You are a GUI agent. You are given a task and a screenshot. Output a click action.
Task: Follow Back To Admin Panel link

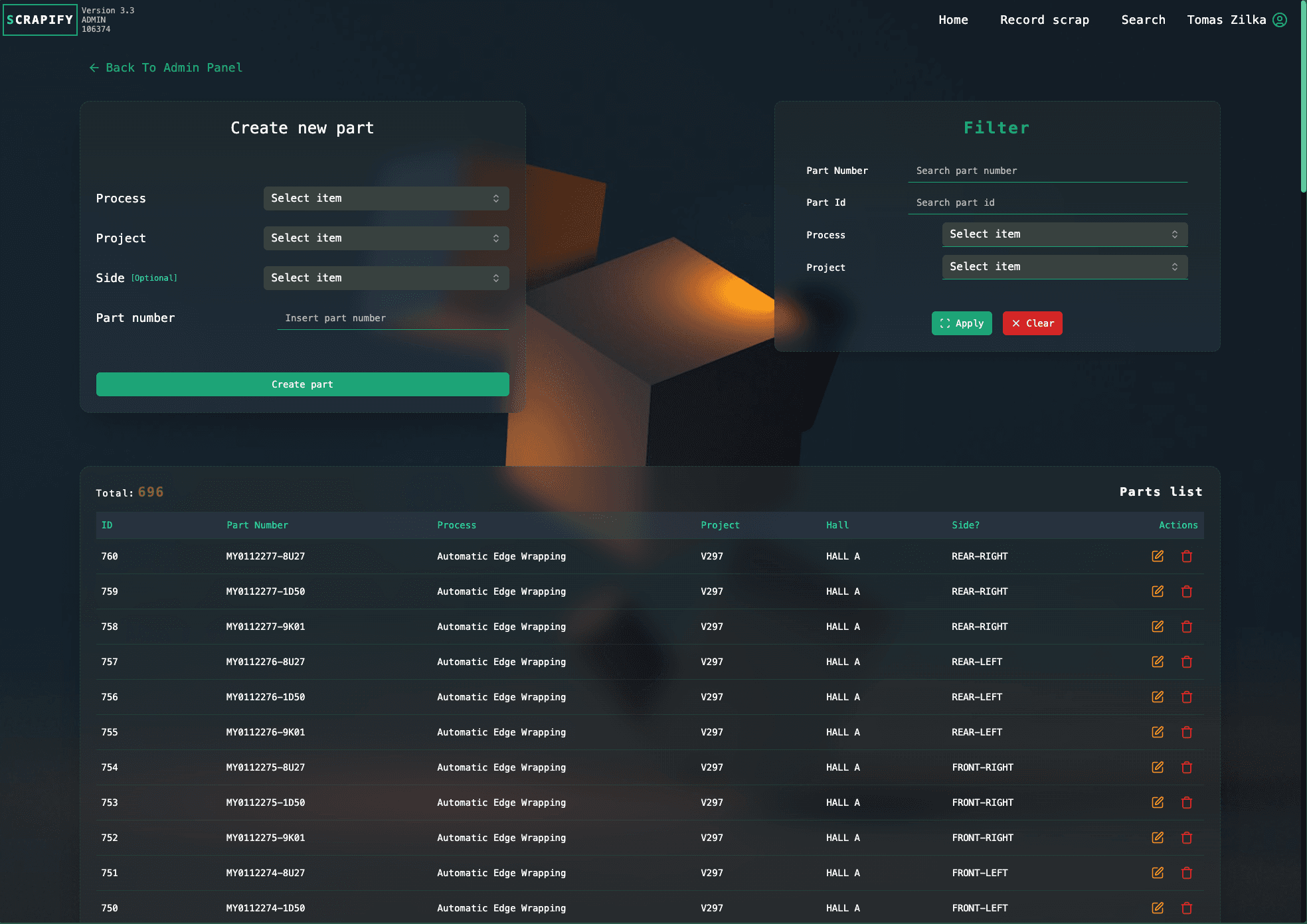tap(166, 68)
